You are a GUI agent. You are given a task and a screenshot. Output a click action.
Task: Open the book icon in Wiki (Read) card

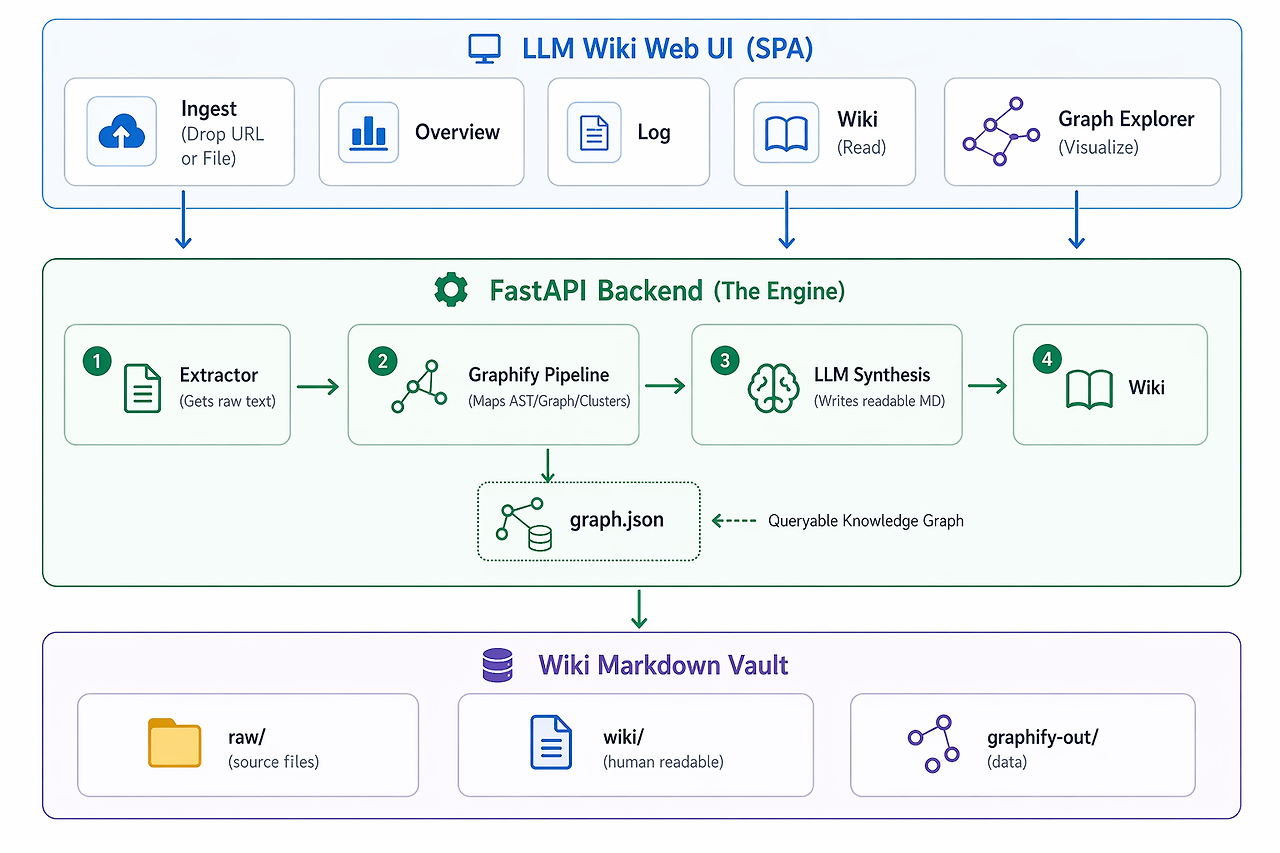pos(785,133)
